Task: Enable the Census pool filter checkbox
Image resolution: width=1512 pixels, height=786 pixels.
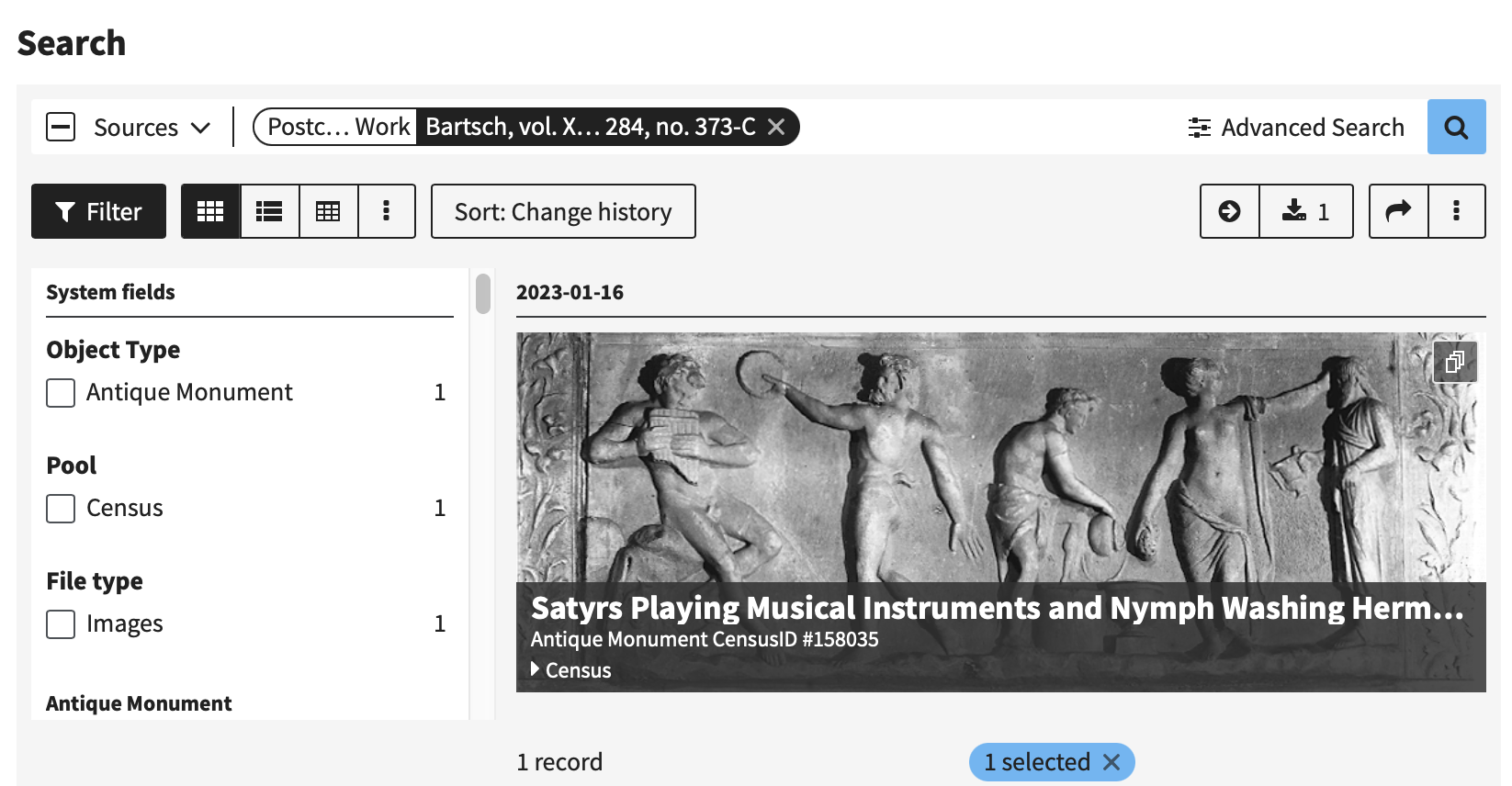Action: pyautogui.click(x=61, y=509)
